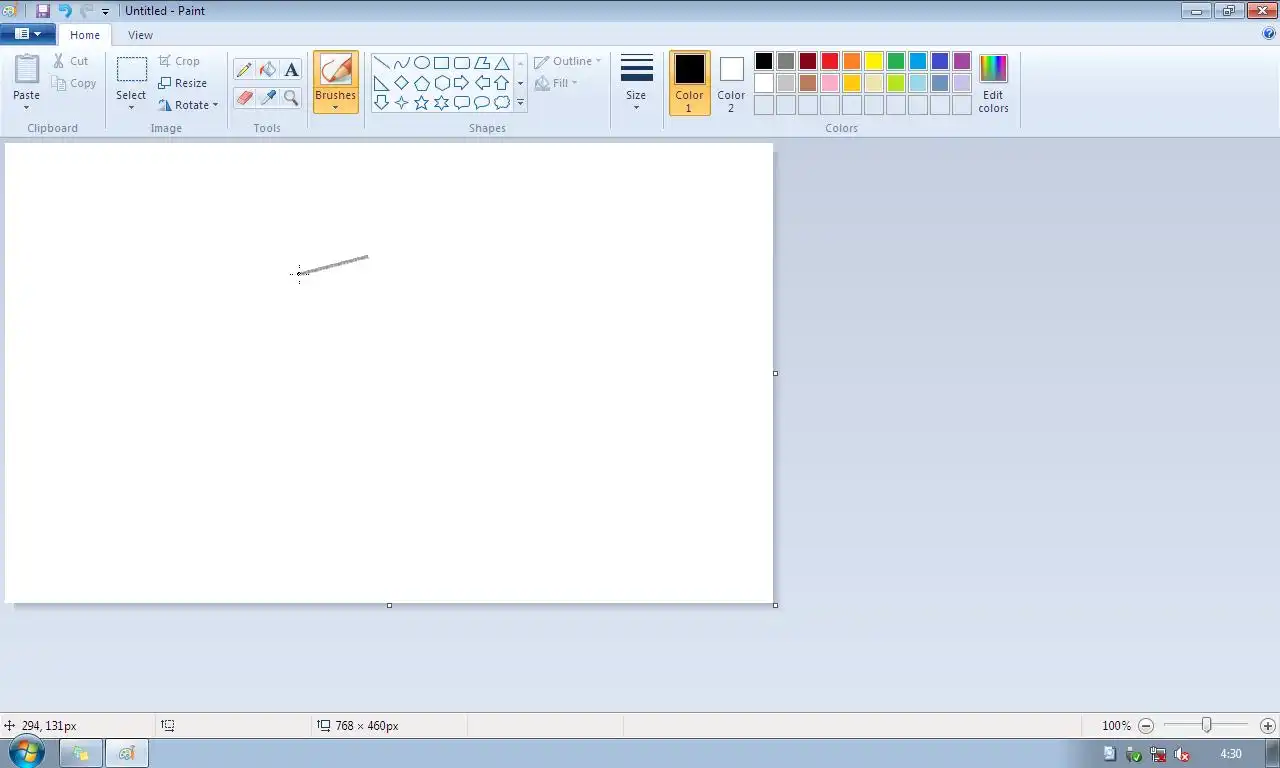Select the Color picker eyedropper tool
Image resolution: width=1280 pixels, height=768 pixels.
tap(267, 97)
